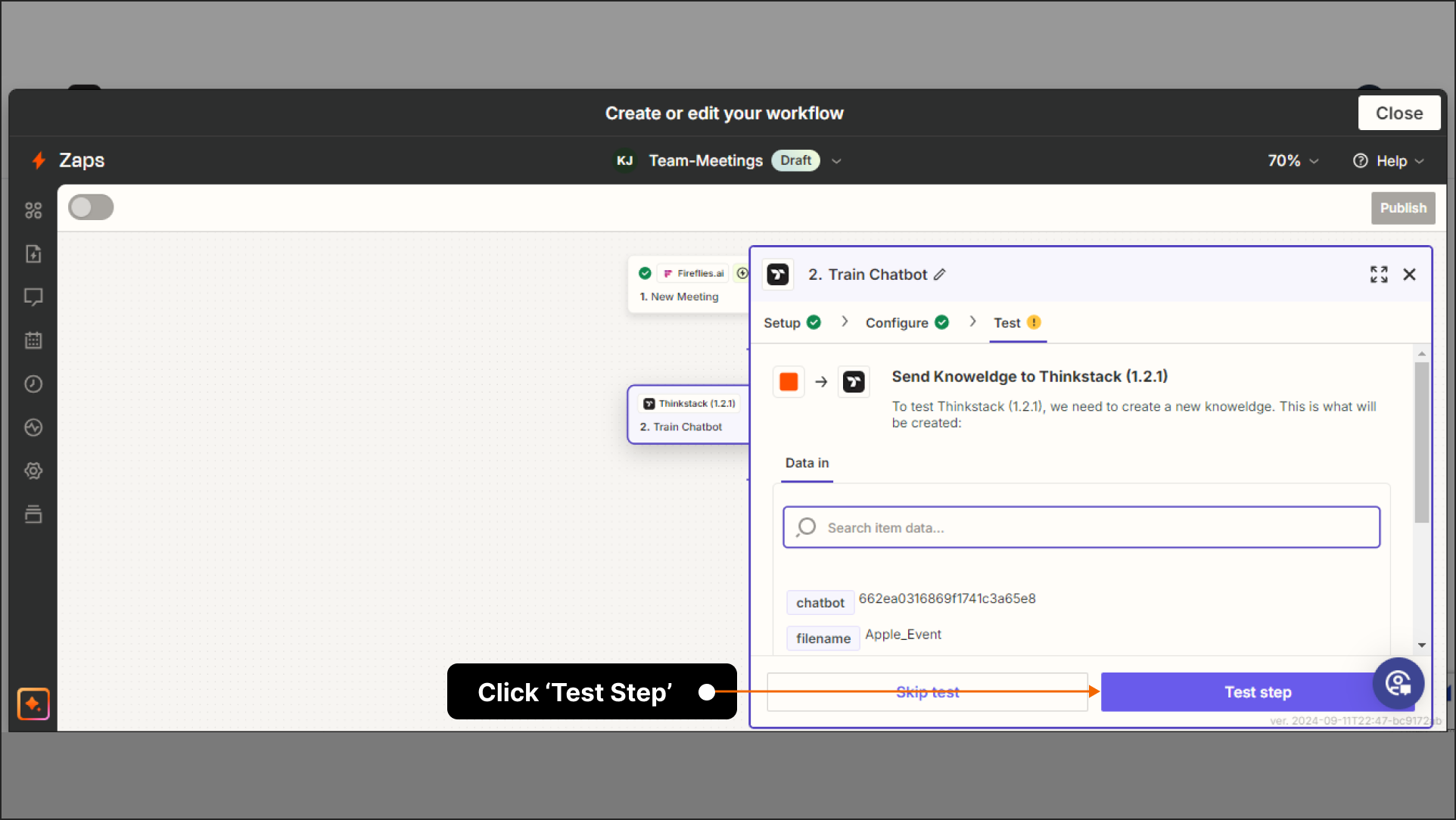Open the apps grid icon in sidebar
Screen dimensions: 1456x820
pyautogui.click(x=33, y=210)
